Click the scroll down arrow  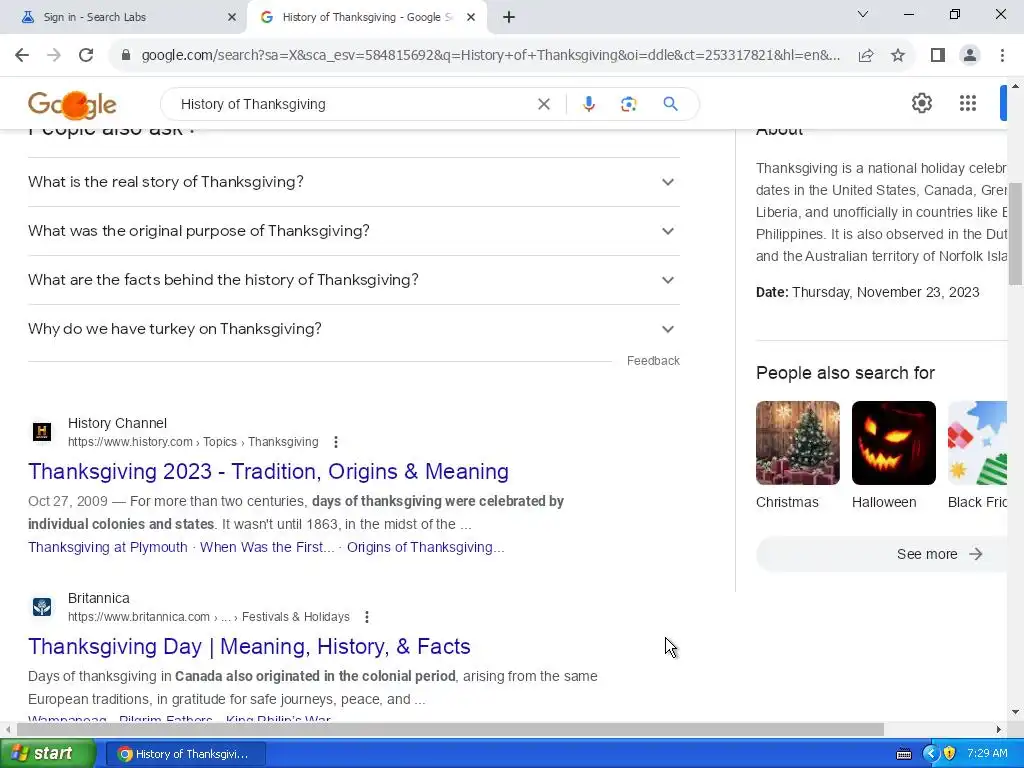pyautogui.click(x=1016, y=712)
